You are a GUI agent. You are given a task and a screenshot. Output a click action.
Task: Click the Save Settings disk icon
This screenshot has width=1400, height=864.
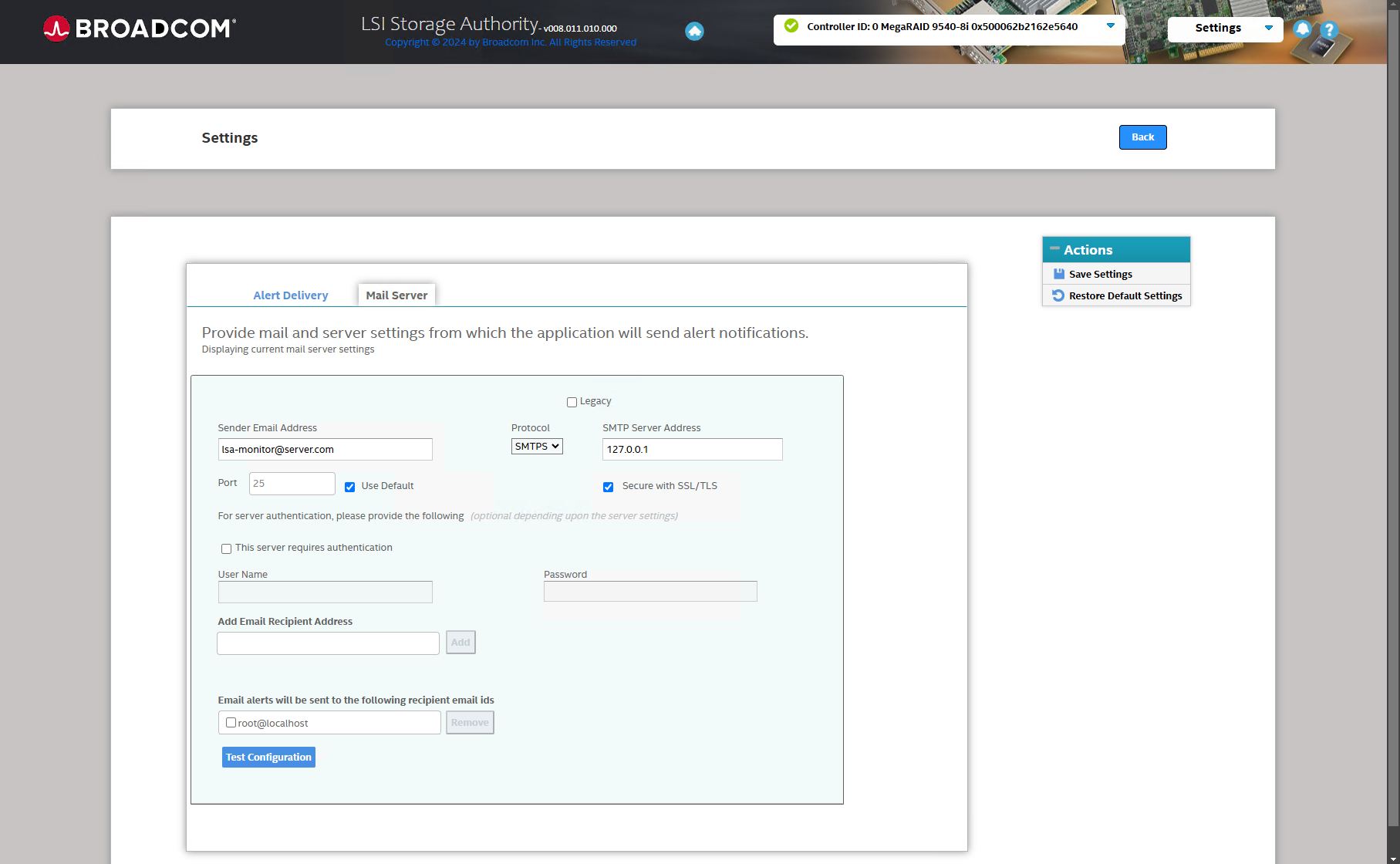coord(1059,274)
